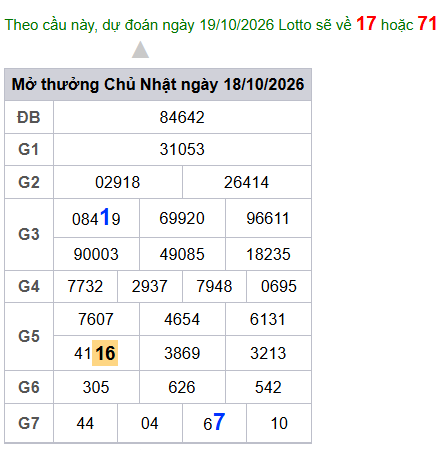Click the G2 row label

(29, 182)
